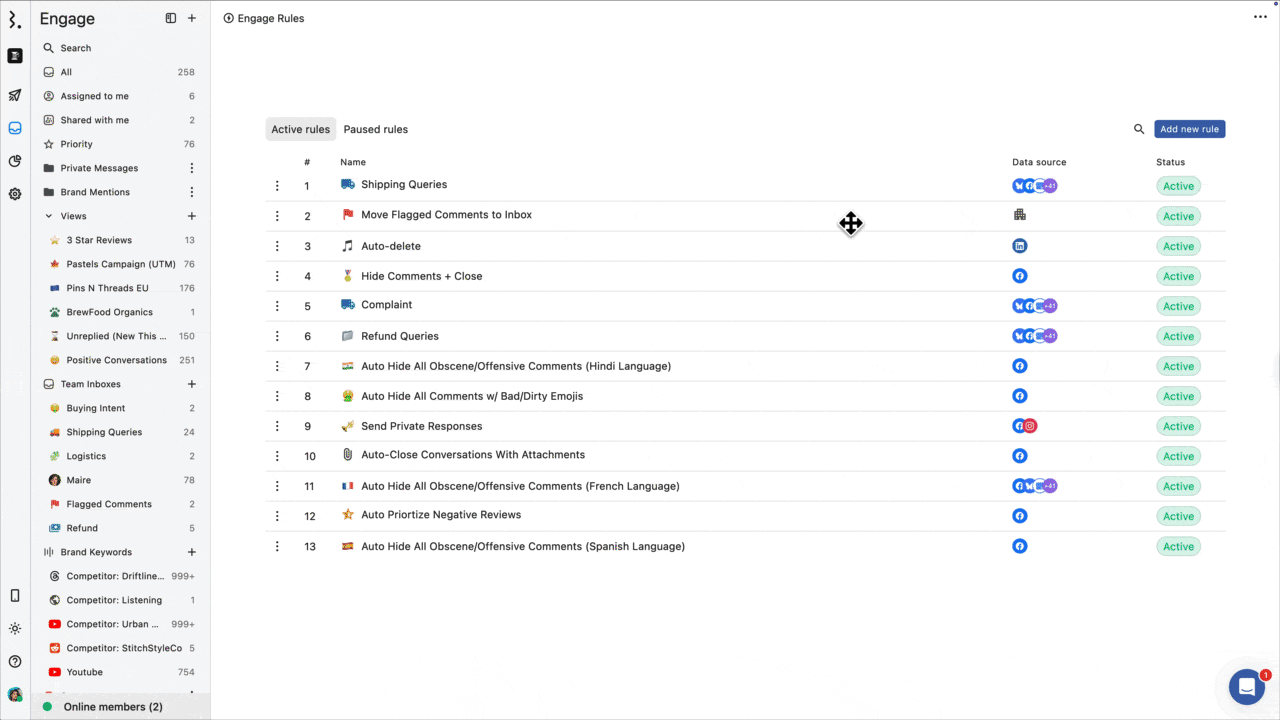
Task: Open the Send Private Responses rule
Action: (421, 426)
